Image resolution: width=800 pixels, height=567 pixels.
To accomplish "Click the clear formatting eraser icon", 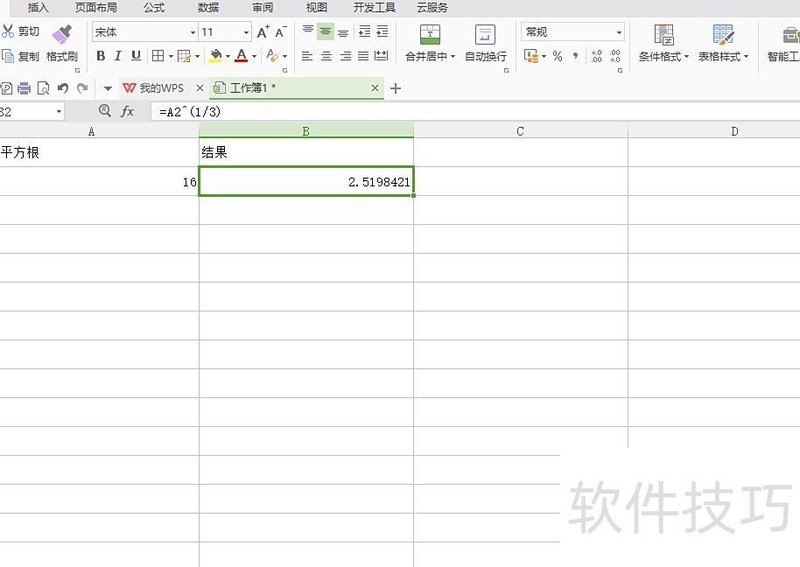I will [x=272, y=56].
